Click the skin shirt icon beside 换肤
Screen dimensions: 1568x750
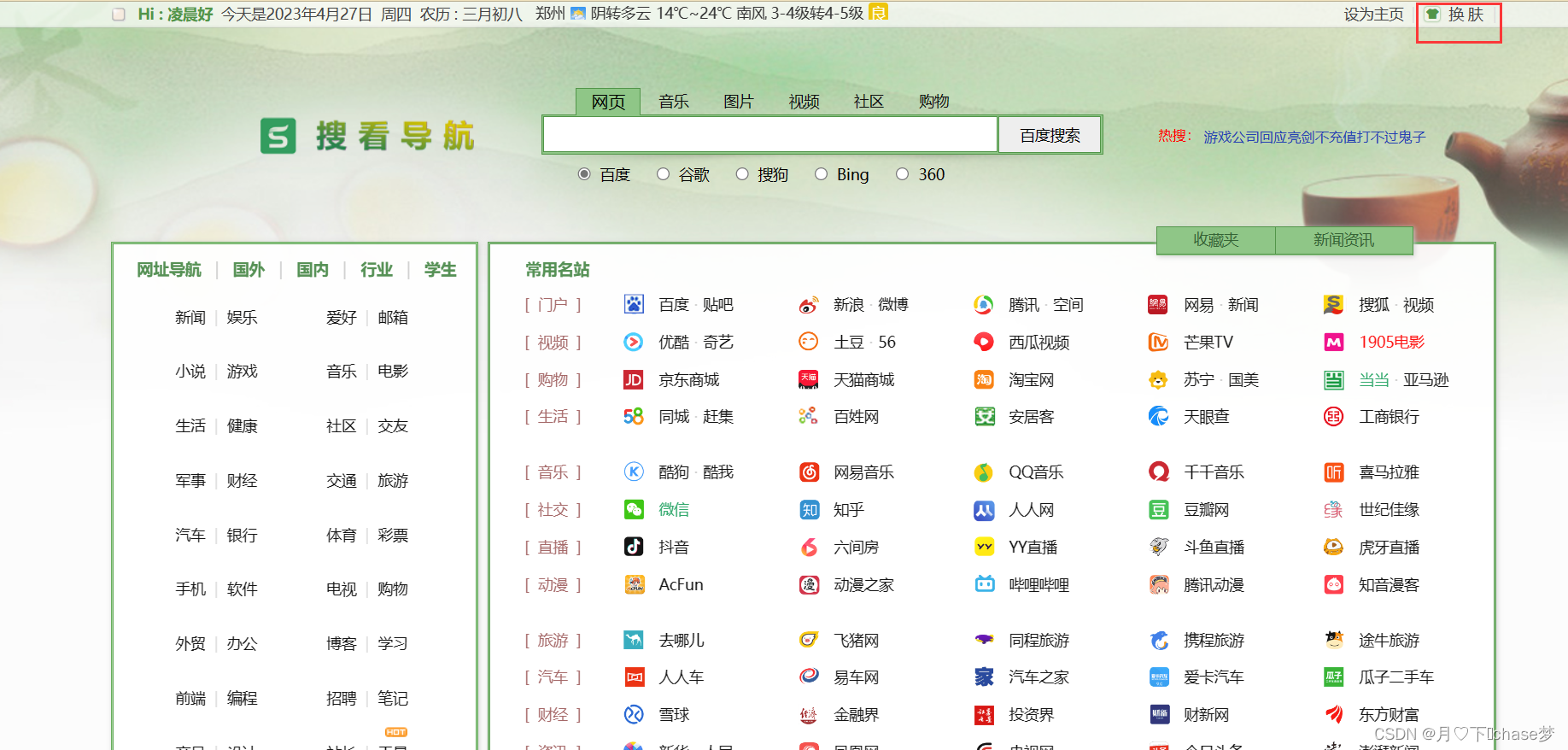(x=1433, y=14)
